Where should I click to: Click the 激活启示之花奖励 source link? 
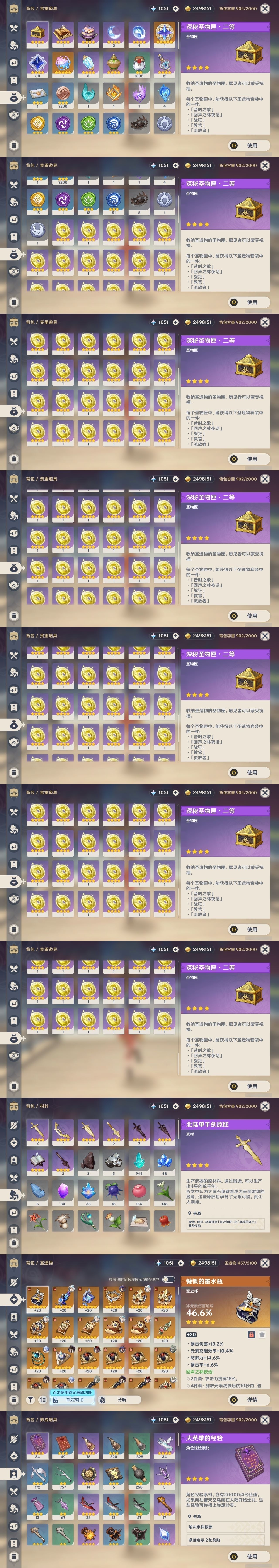225,1539
